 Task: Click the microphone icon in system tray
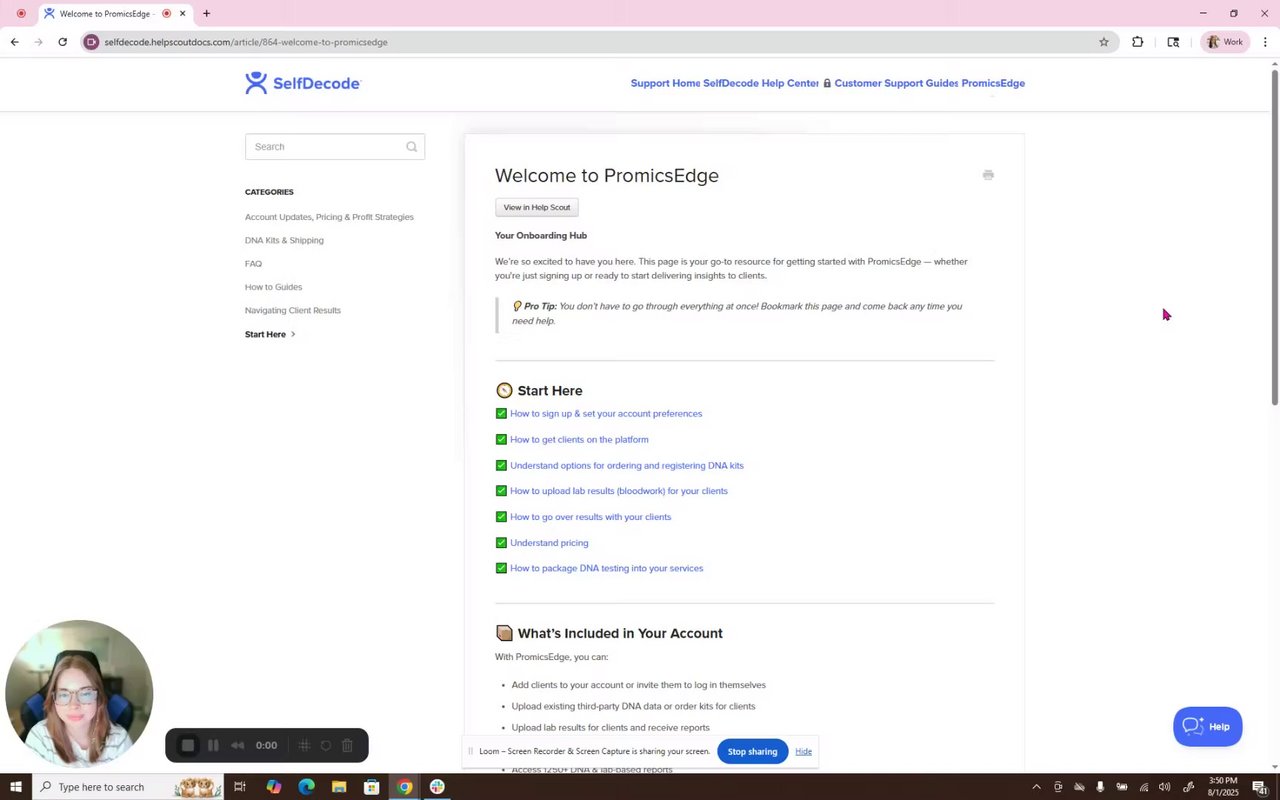click(1100, 787)
